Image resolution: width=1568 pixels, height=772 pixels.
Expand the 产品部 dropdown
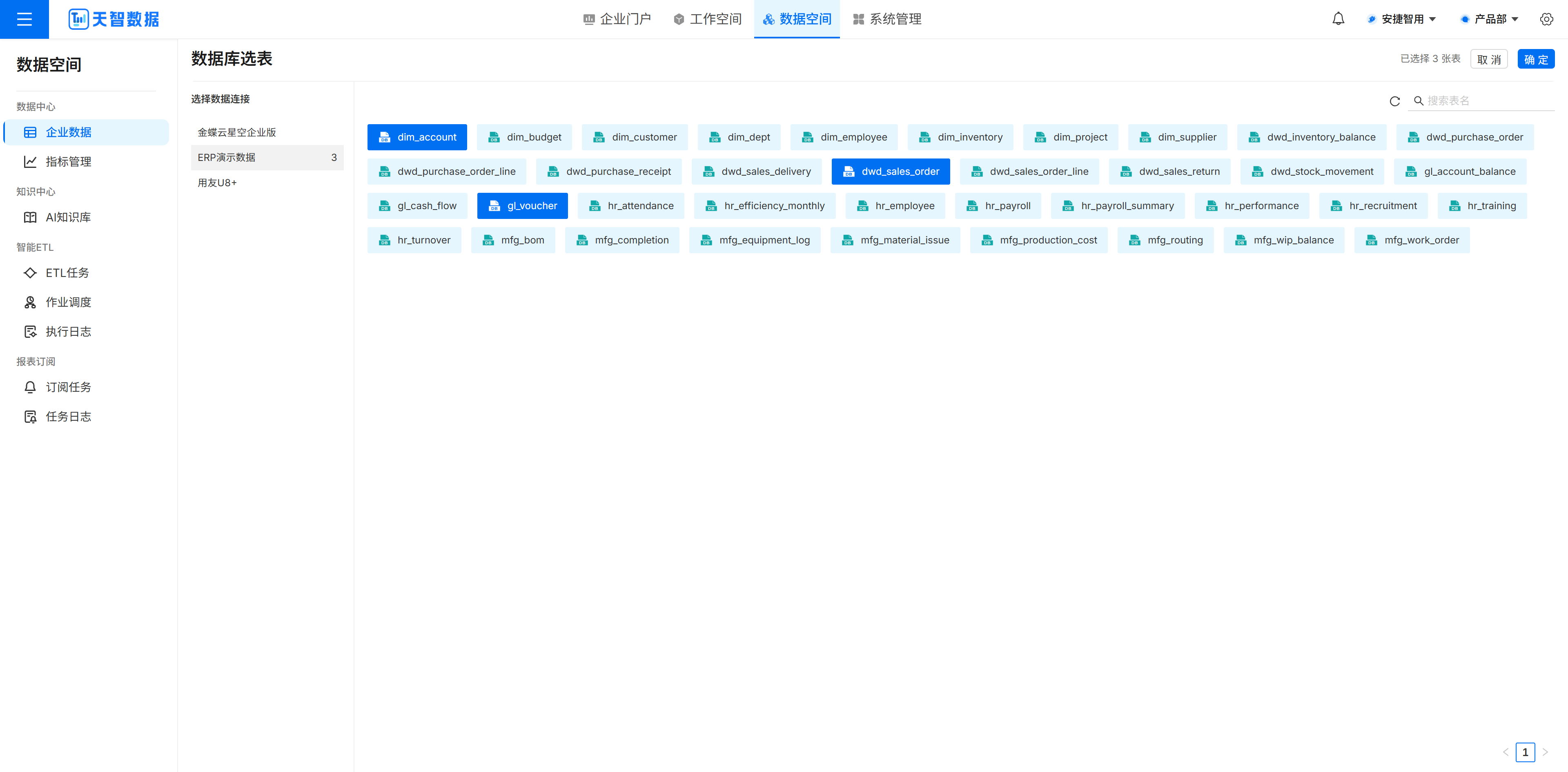click(x=1490, y=19)
